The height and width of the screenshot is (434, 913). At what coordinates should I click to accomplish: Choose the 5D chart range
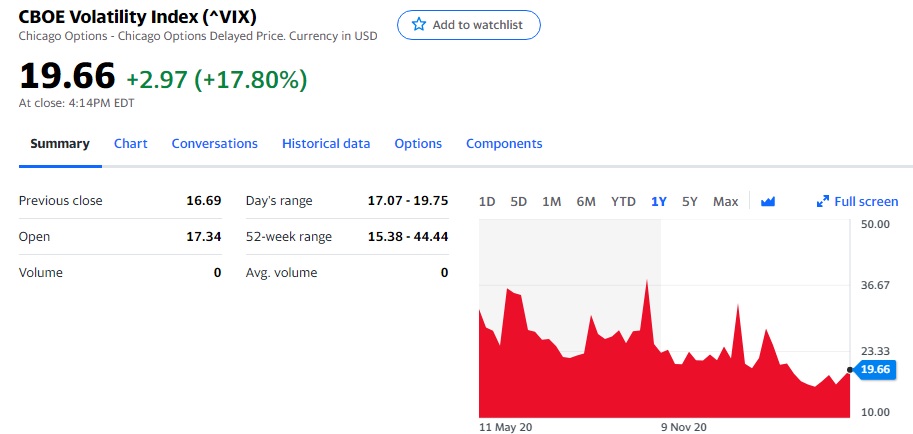518,201
